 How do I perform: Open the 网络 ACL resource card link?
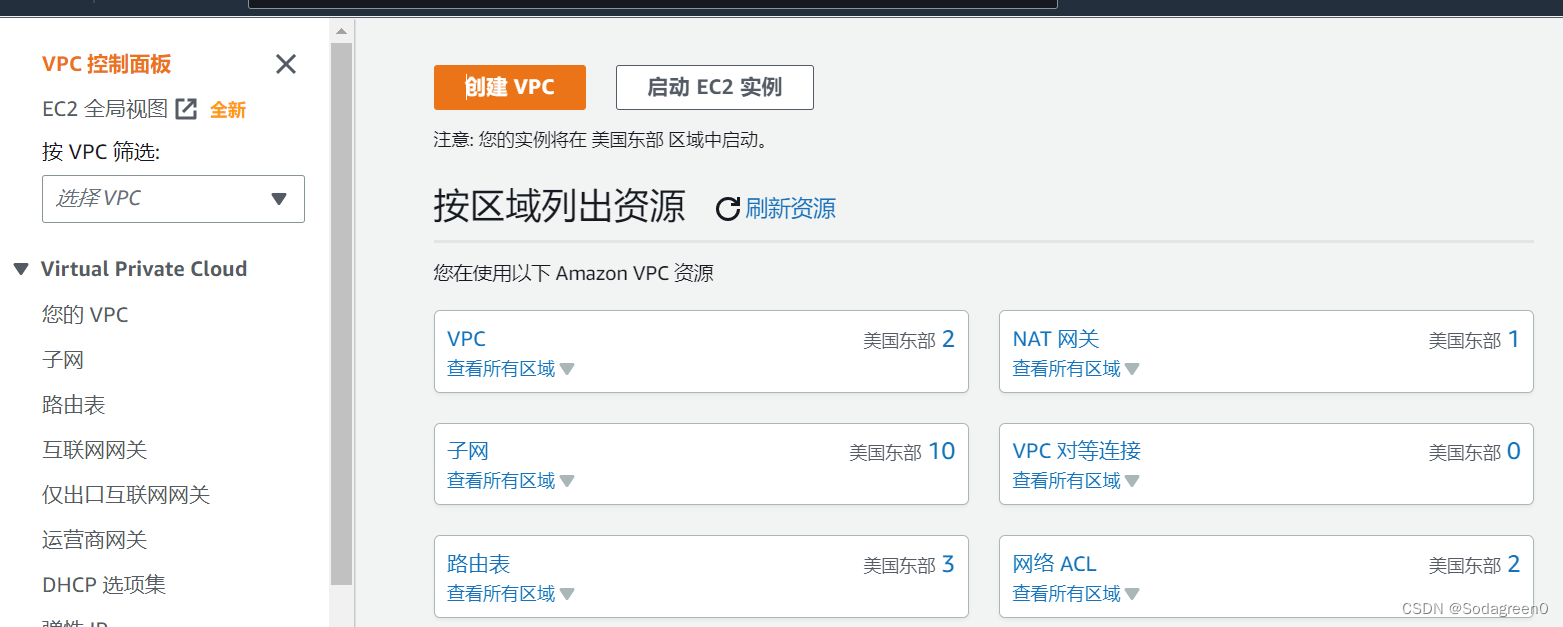tap(1055, 564)
